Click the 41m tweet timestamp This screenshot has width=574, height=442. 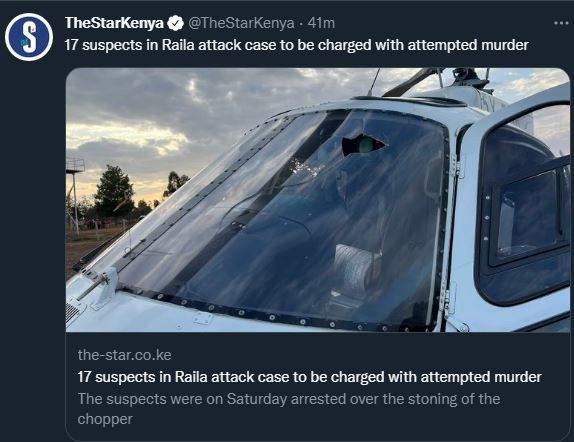pos(321,23)
